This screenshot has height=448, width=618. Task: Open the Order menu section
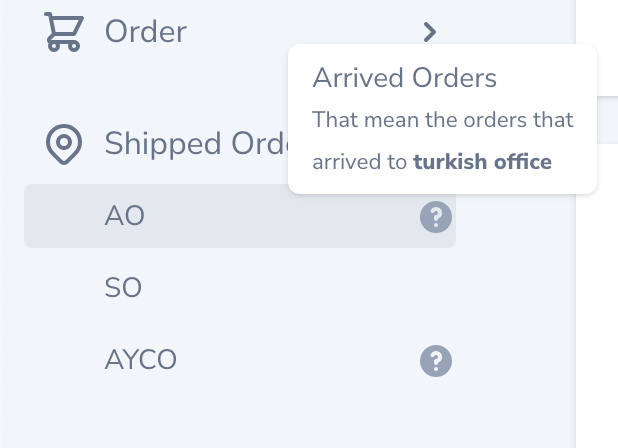(x=146, y=31)
